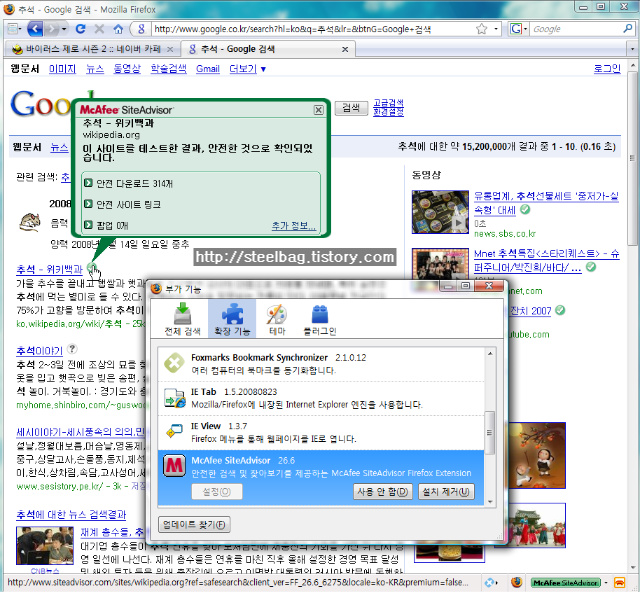Select the IE View extension icon
The height and width of the screenshot is (592, 640).
point(175,431)
